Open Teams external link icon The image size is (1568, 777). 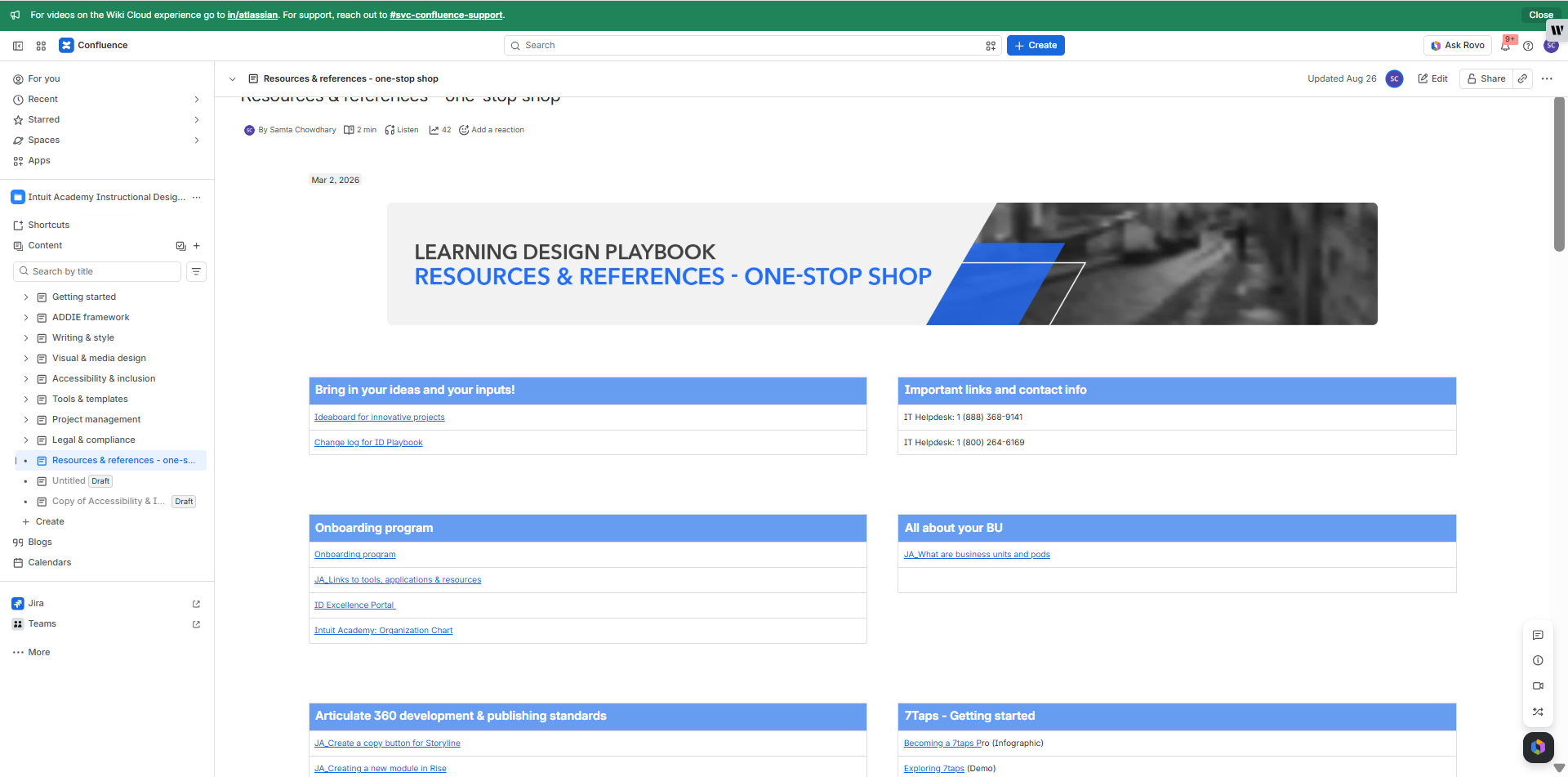coord(196,624)
